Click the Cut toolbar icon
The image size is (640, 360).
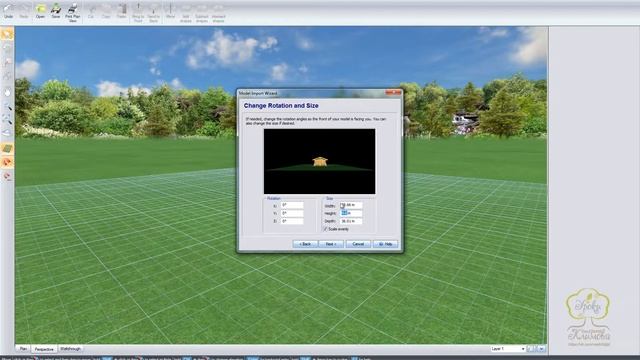[91, 11]
